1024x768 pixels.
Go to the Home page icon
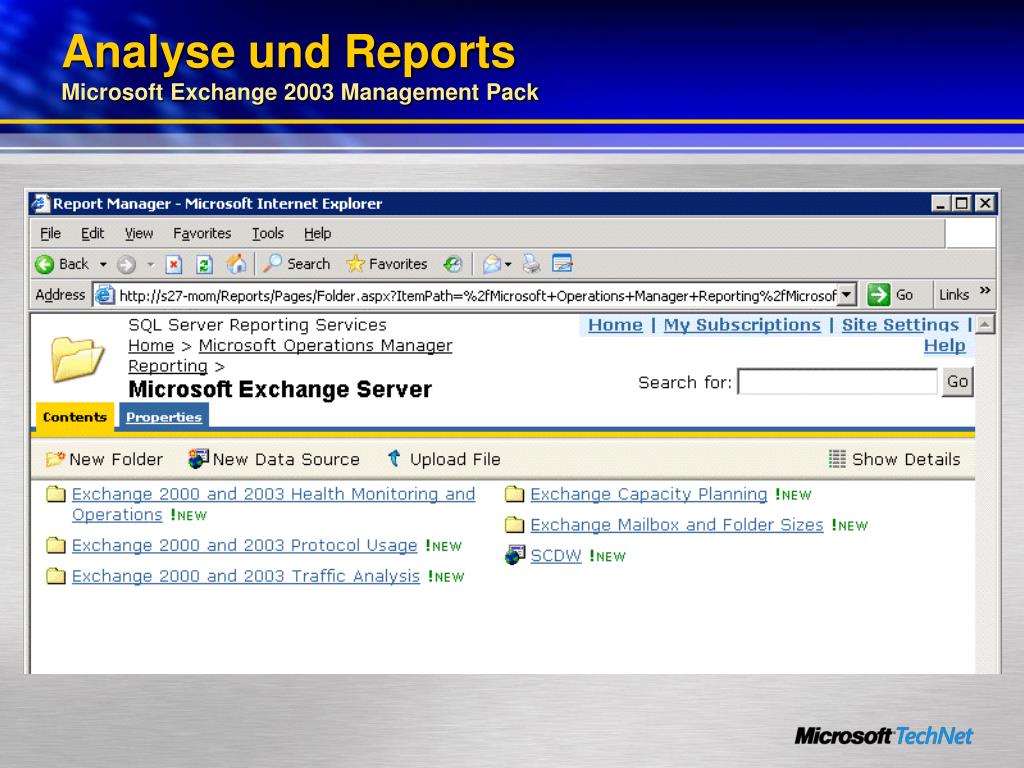coord(236,264)
